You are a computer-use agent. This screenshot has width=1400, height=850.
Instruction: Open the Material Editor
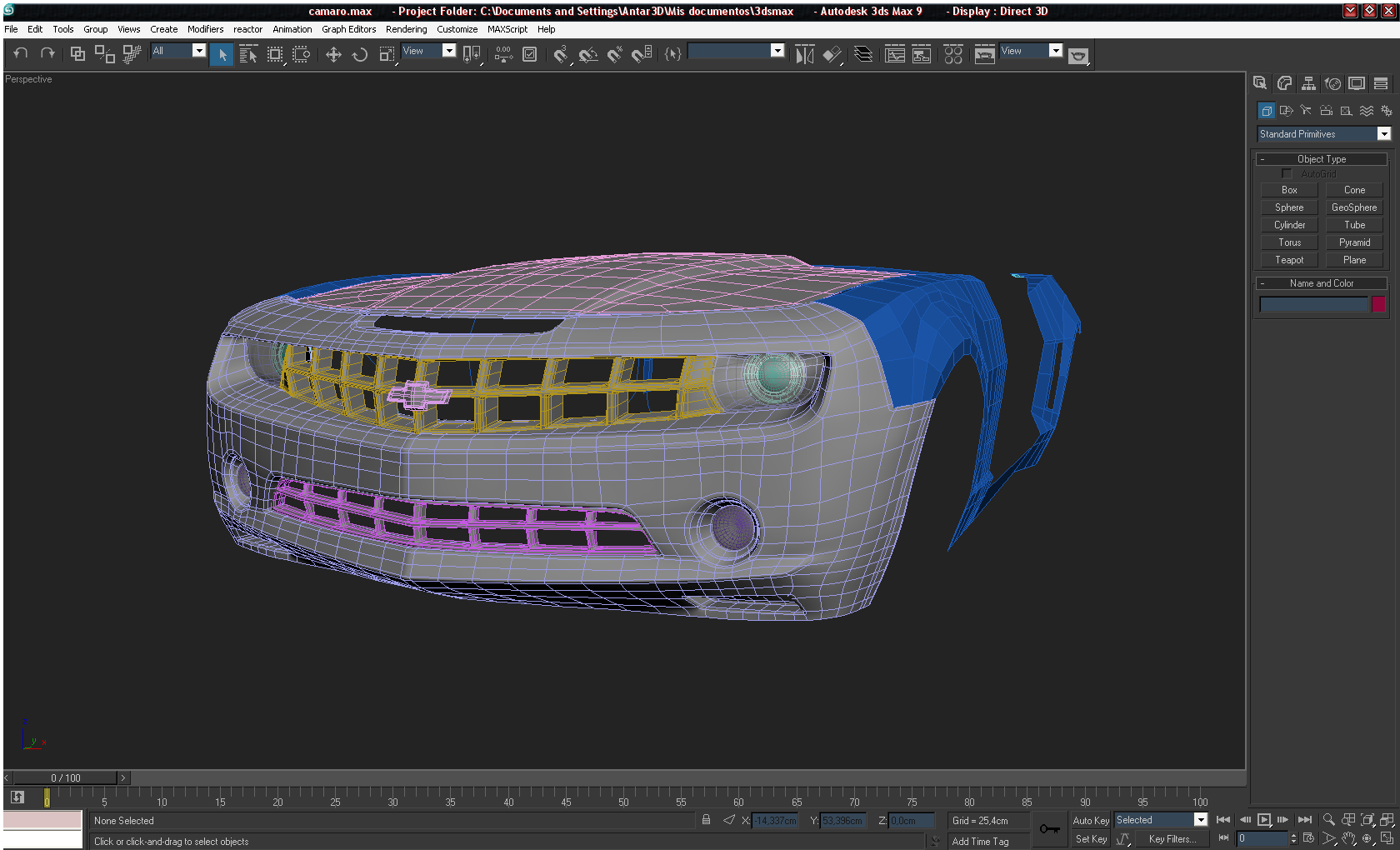[953, 54]
